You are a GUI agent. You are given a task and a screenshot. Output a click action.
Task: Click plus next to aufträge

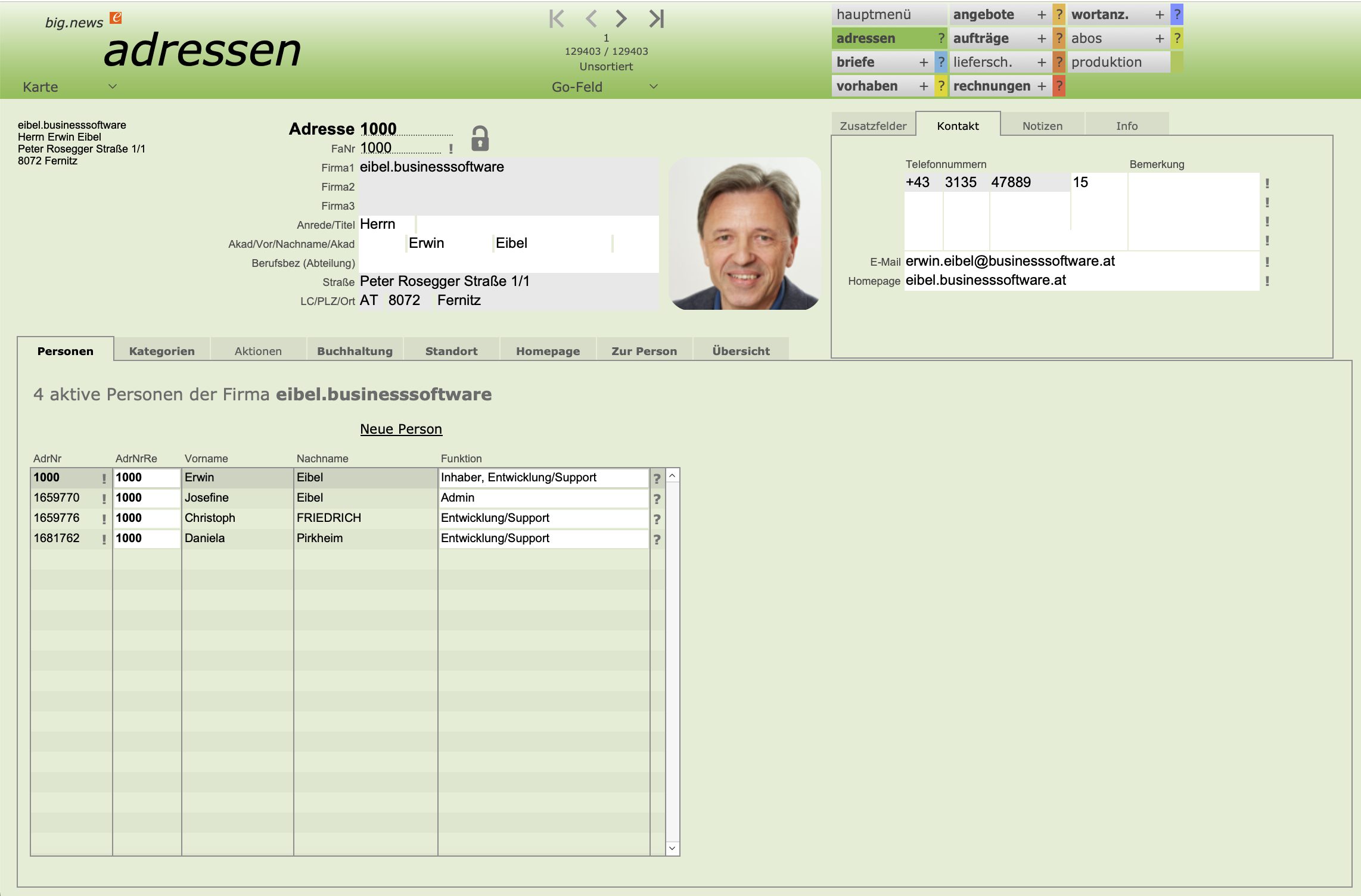pyautogui.click(x=1042, y=38)
